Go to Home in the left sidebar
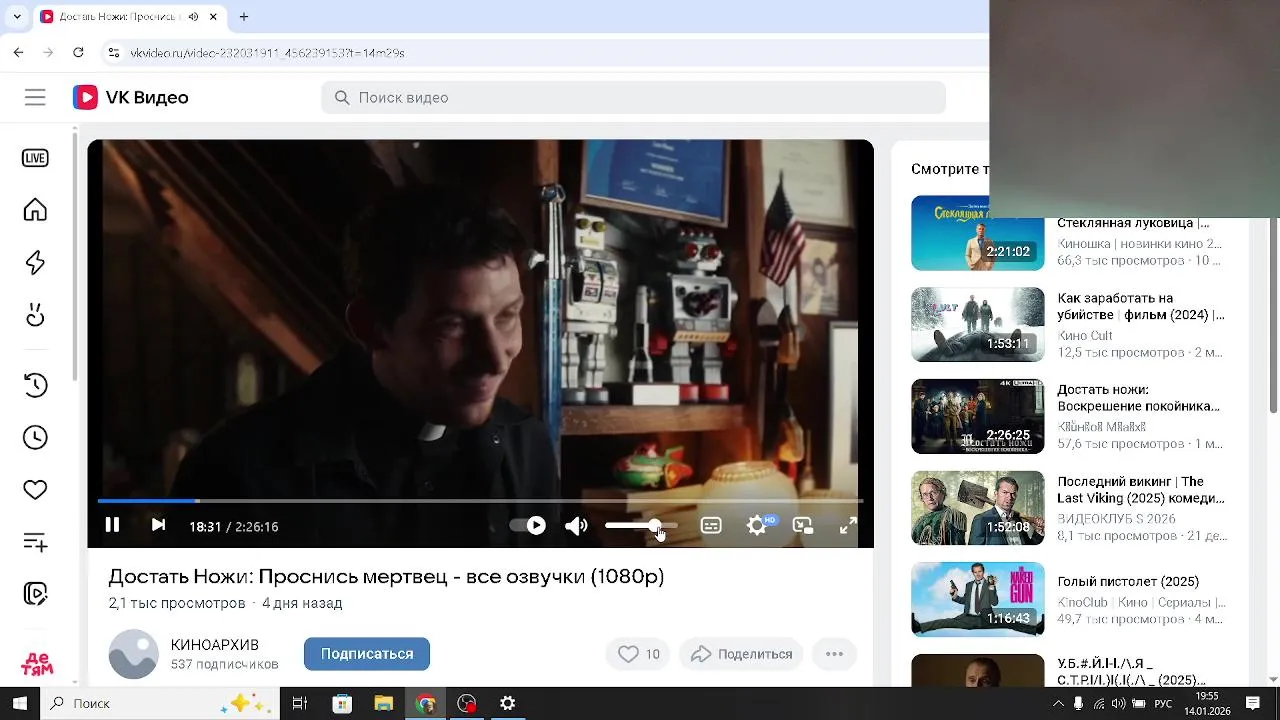Viewport: 1280px width, 720px height. pyautogui.click(x=35, y=210)
